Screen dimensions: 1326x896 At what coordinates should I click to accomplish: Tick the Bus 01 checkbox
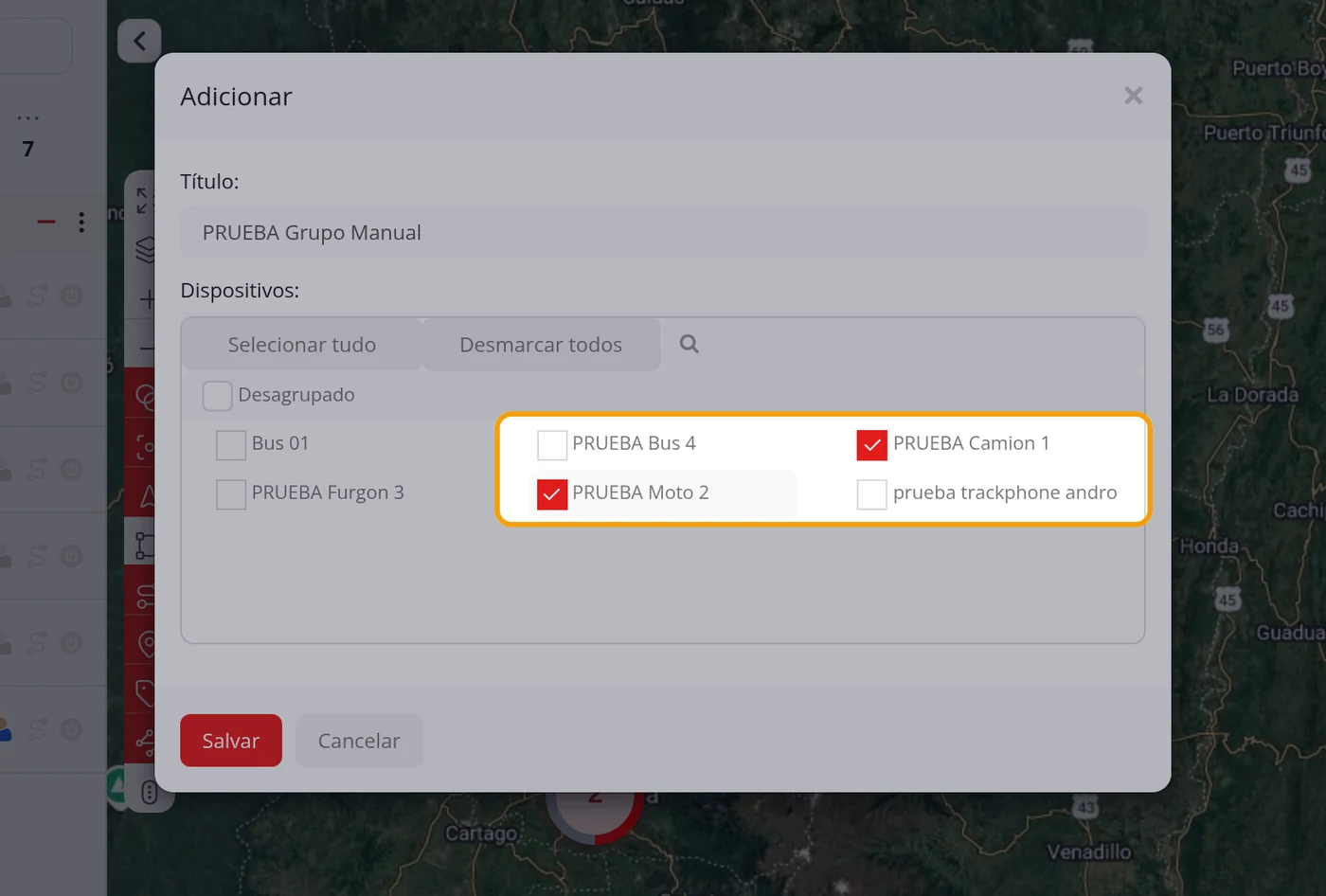click(231, 444)
